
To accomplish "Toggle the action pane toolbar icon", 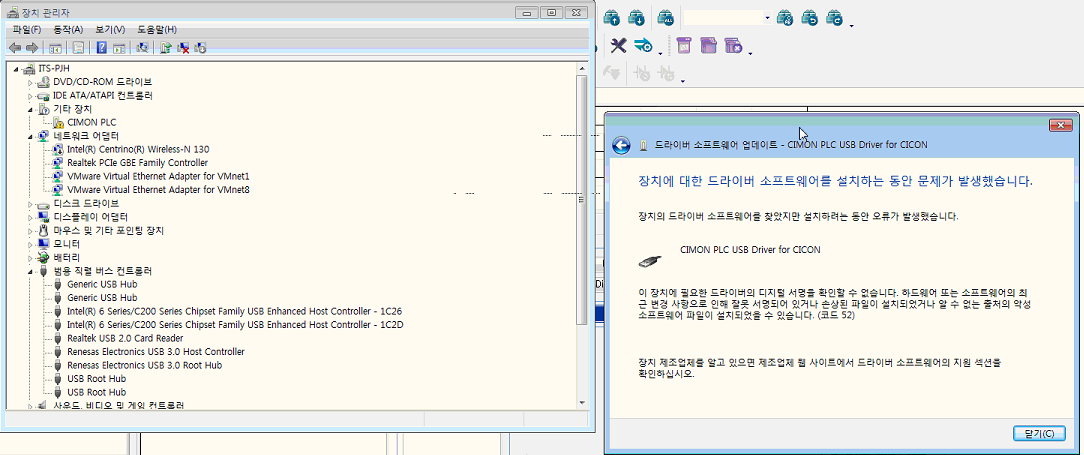I will pos(119,48).
